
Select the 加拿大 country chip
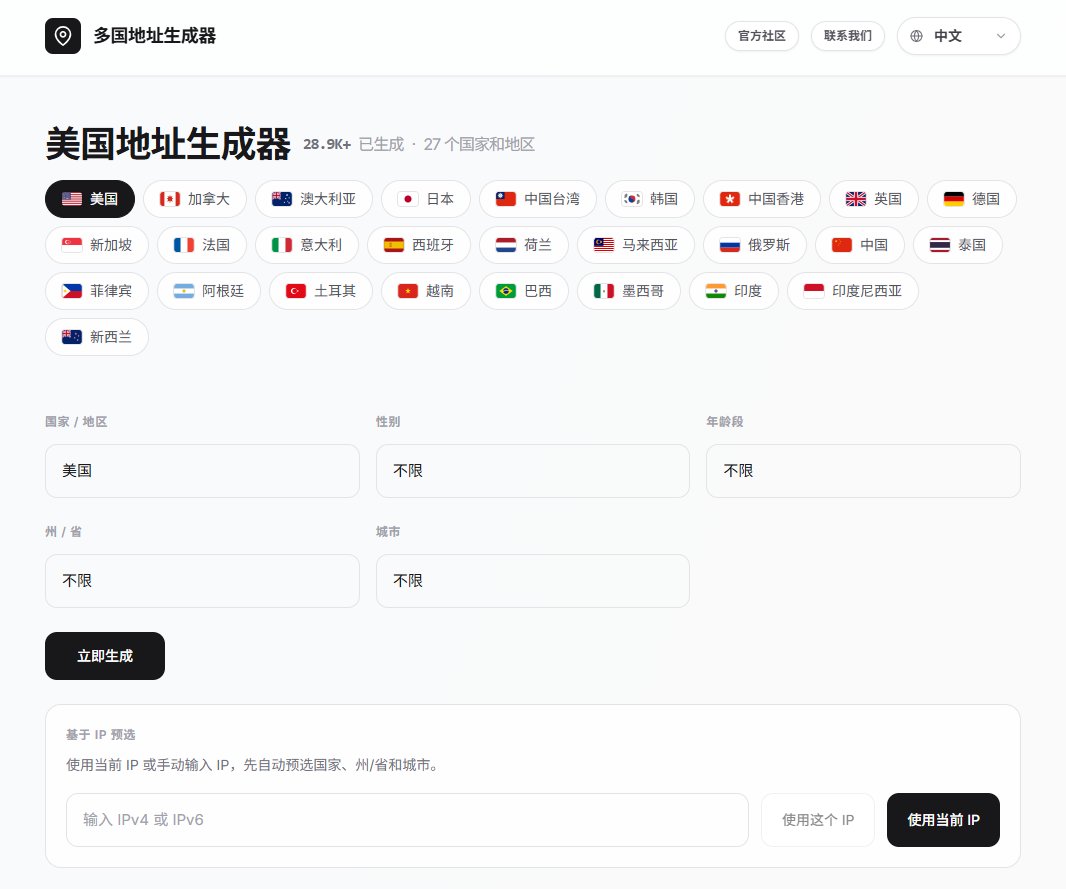tap(195, 199)
